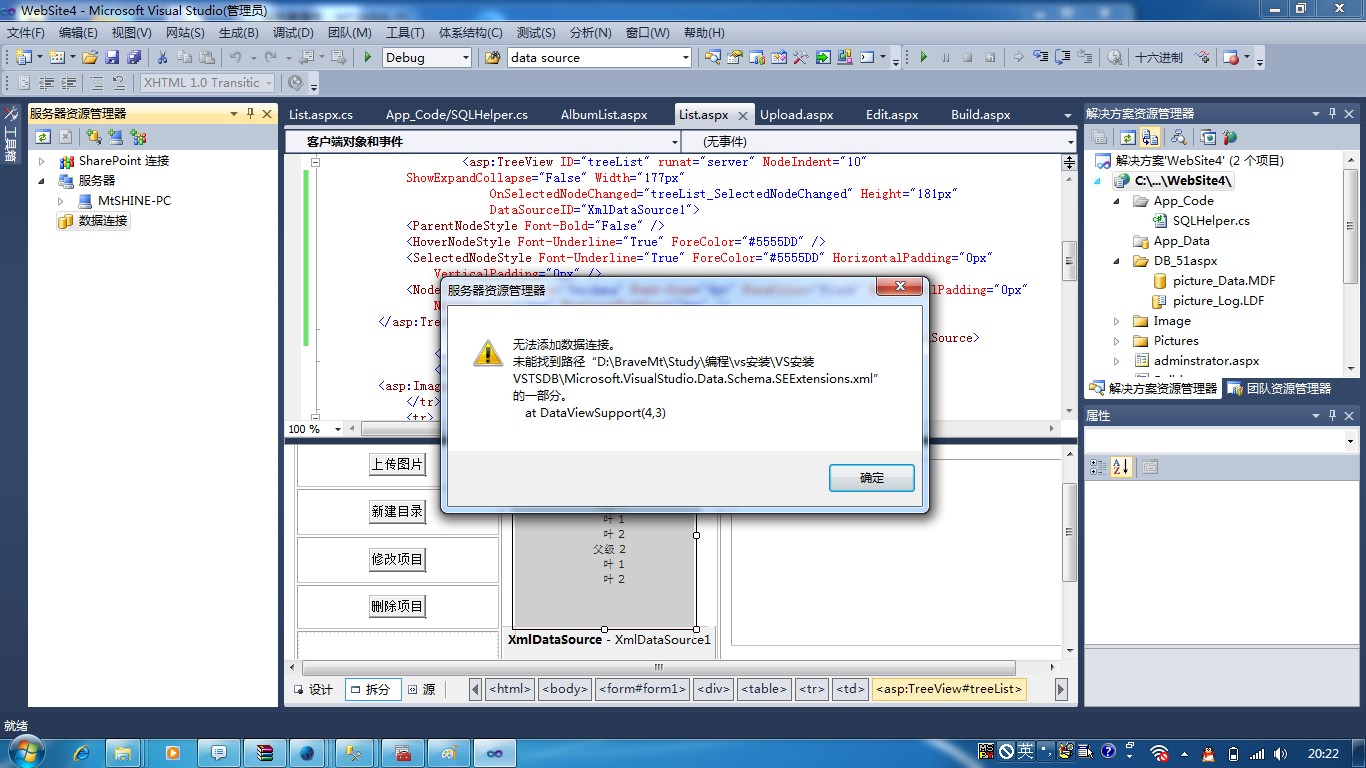
Task: Click View Code icon in Solution Explorer
Action: coord(1179,137)
